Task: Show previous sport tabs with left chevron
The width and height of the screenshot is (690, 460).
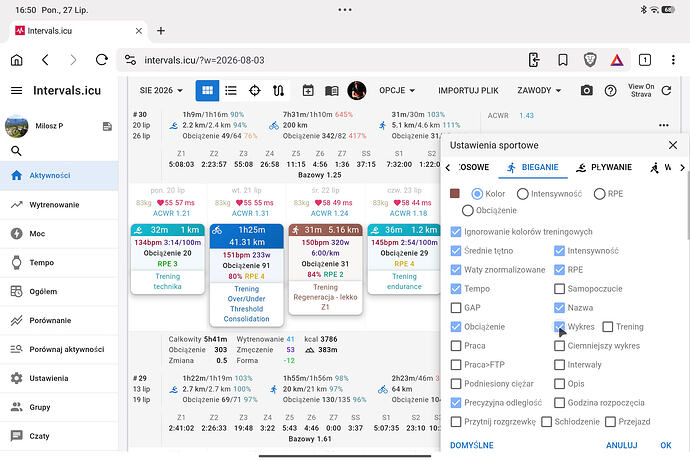Action: point(448,167)
